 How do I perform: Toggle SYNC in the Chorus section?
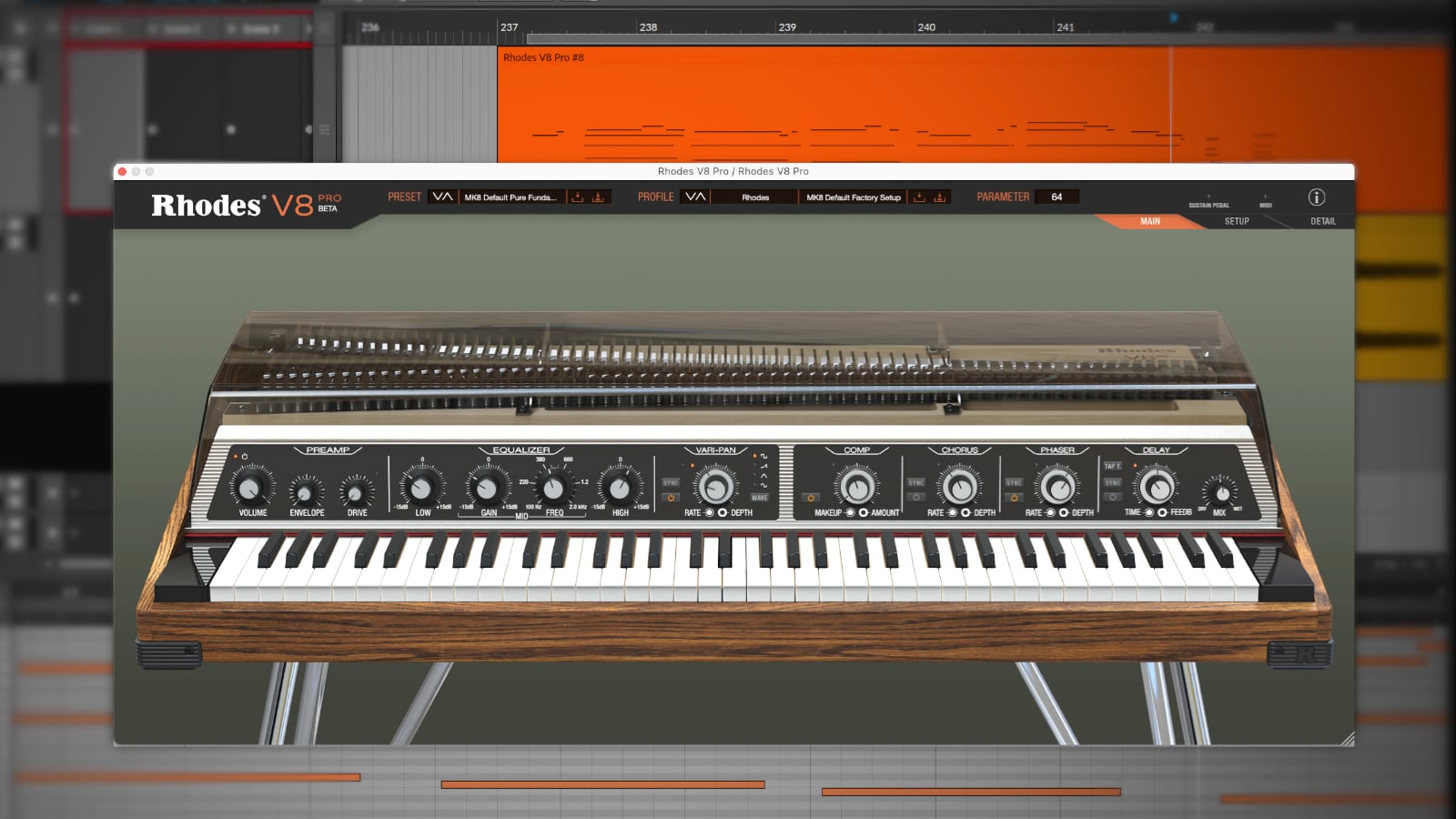[915, 483]
